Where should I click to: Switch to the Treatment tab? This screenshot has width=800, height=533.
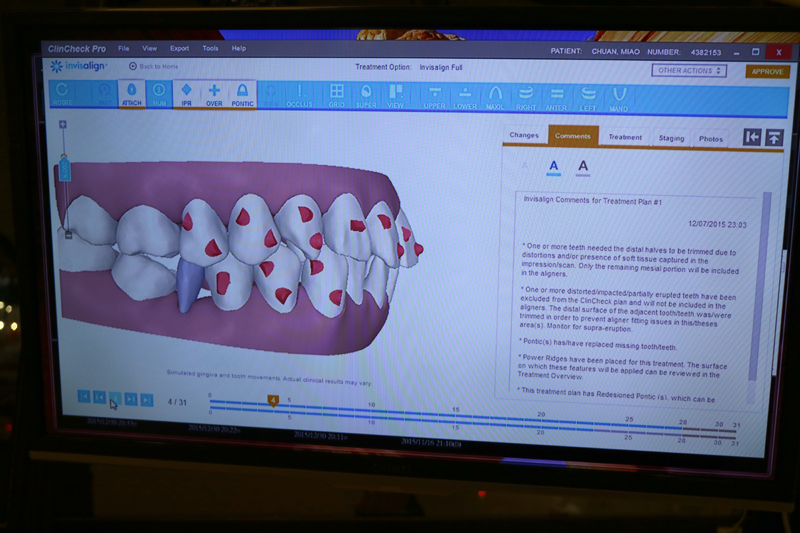625,137
